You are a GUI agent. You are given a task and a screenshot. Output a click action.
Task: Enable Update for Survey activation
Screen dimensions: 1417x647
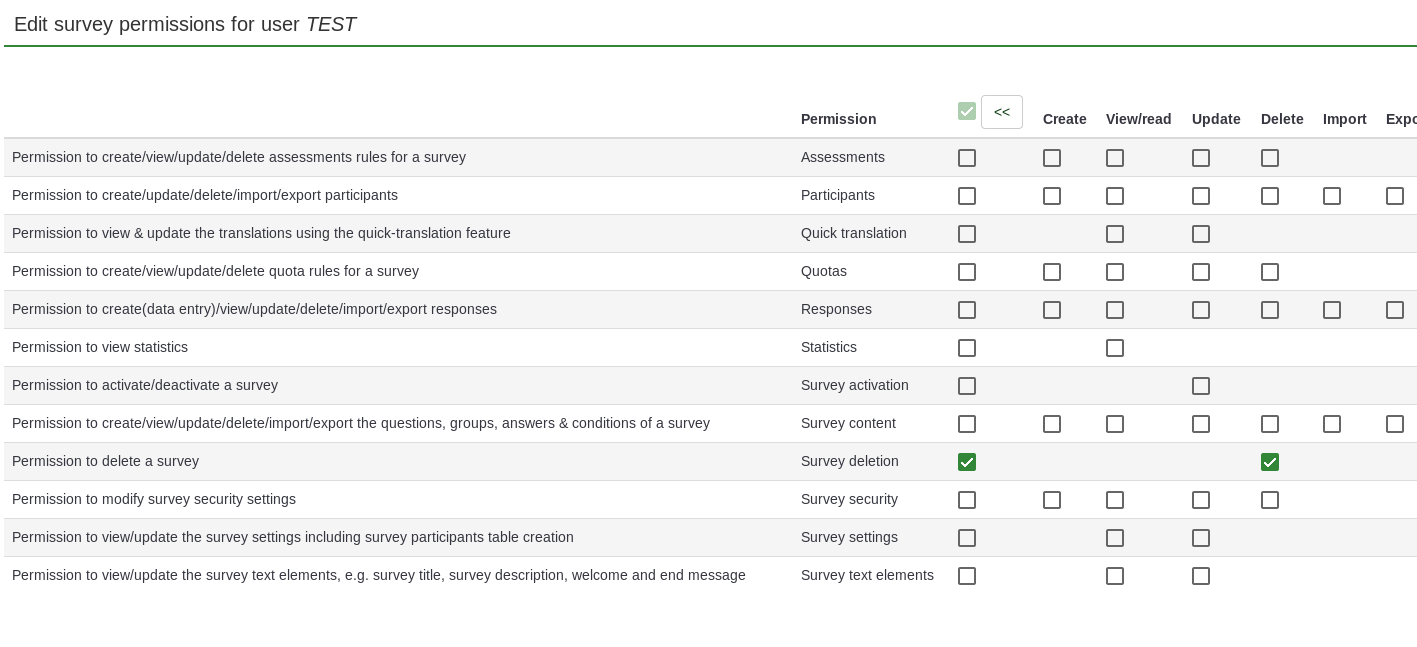pyautogui.click(x=1201, y=386)
